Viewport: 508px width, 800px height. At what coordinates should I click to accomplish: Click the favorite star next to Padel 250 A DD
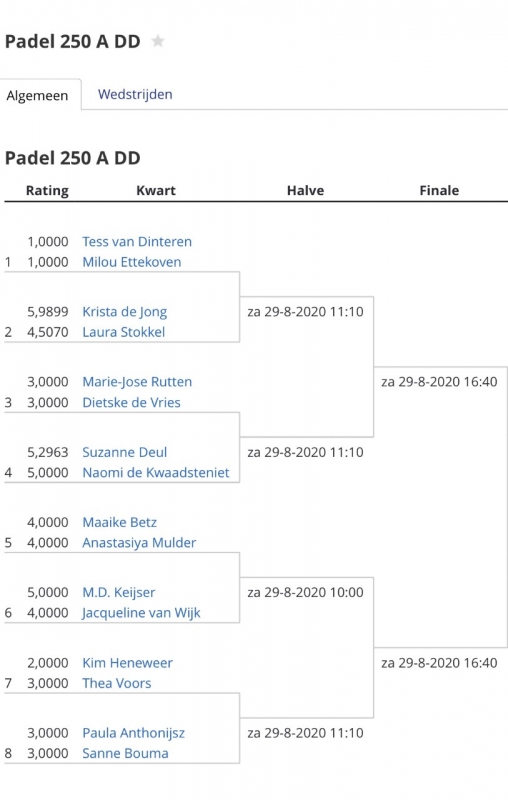158,41
